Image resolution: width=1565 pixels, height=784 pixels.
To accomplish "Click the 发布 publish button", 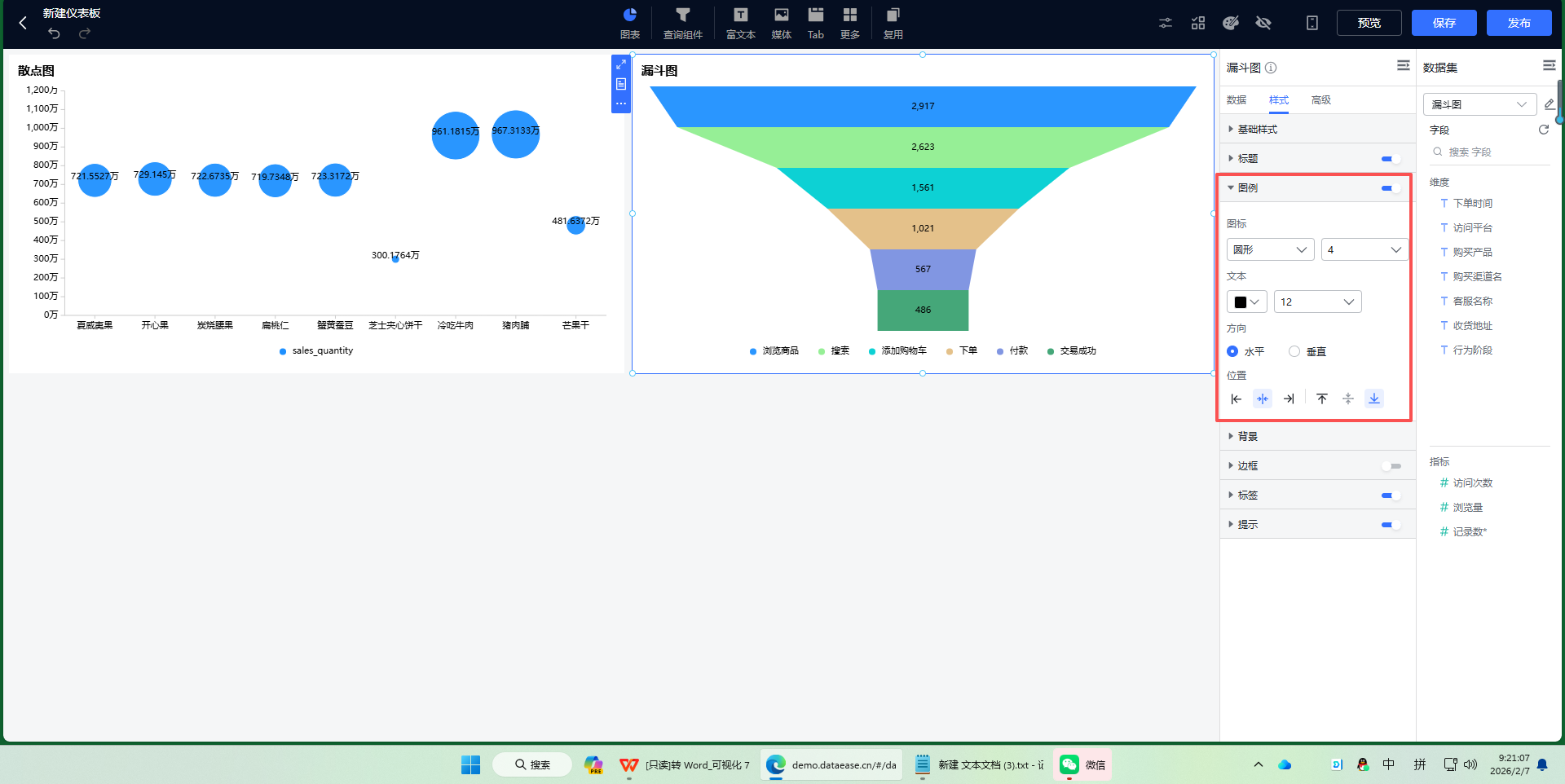I will click(x=1519, y=23).
